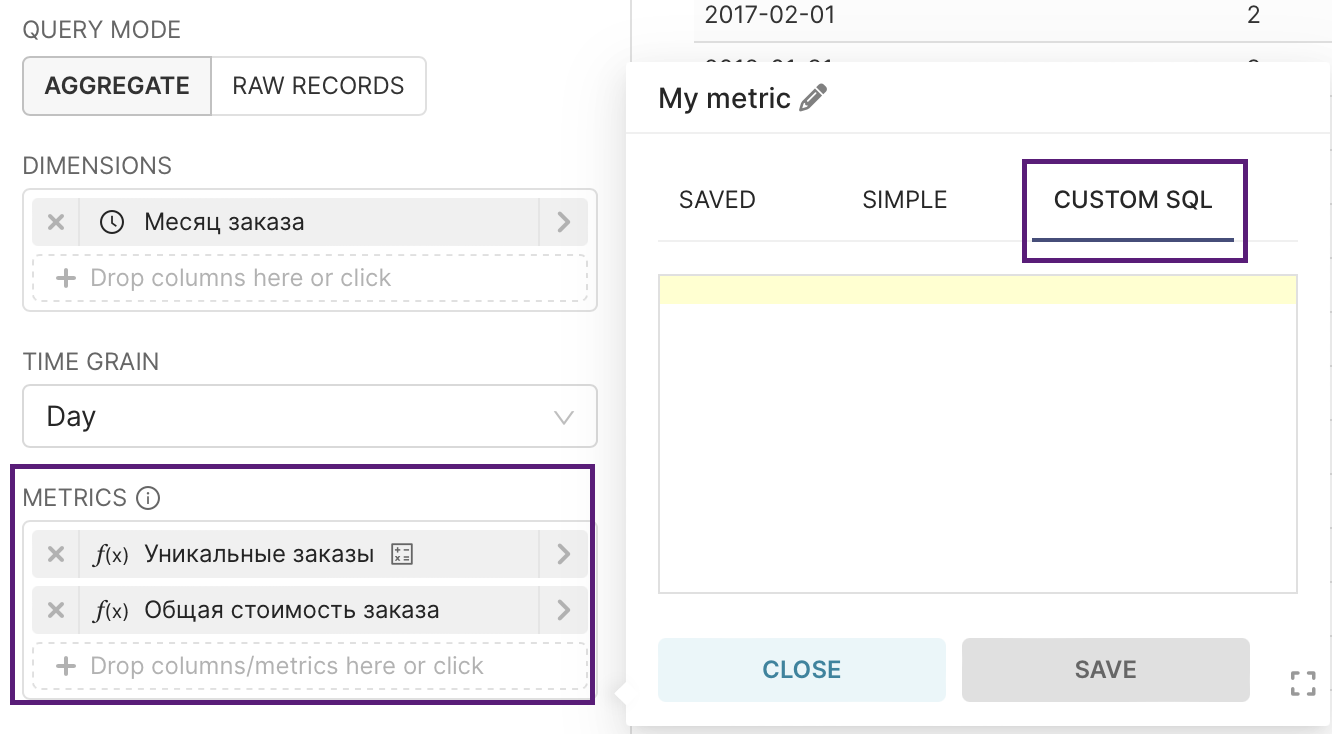The width and height of the screenshot is (1332, 734).
Task: Remove the Уникальные заказы metric
Action: [x=56, y=554]
